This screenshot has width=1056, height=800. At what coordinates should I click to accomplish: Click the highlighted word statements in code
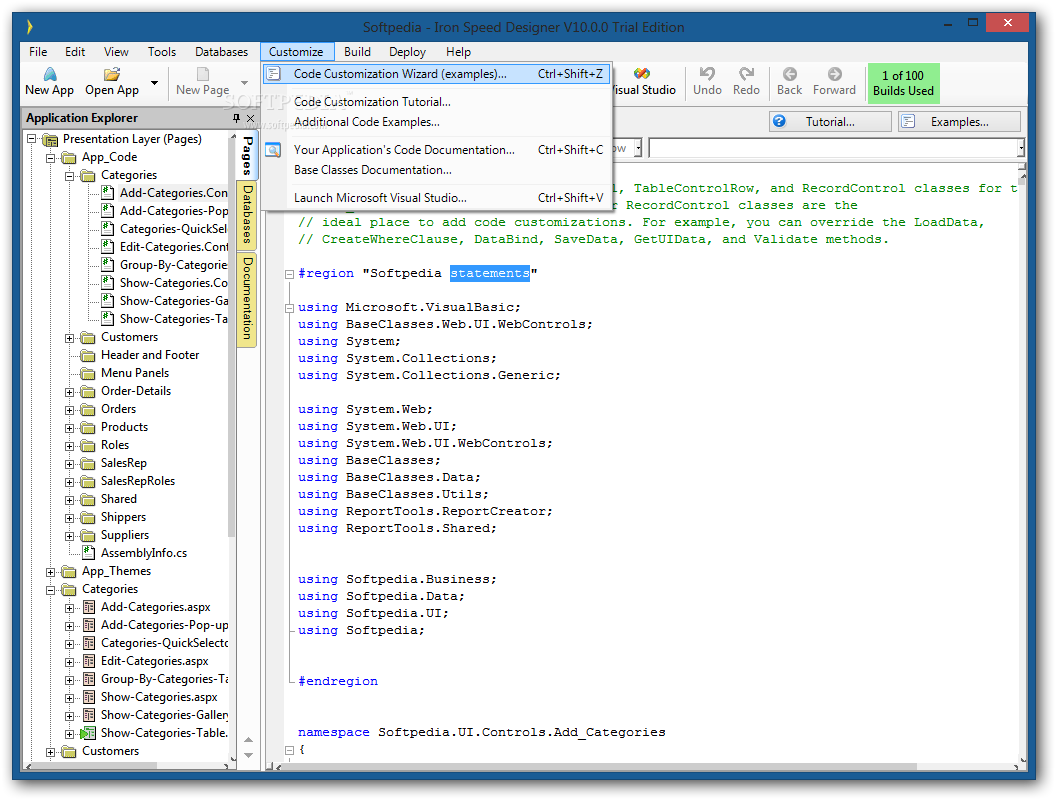click(x=490, y=273)
